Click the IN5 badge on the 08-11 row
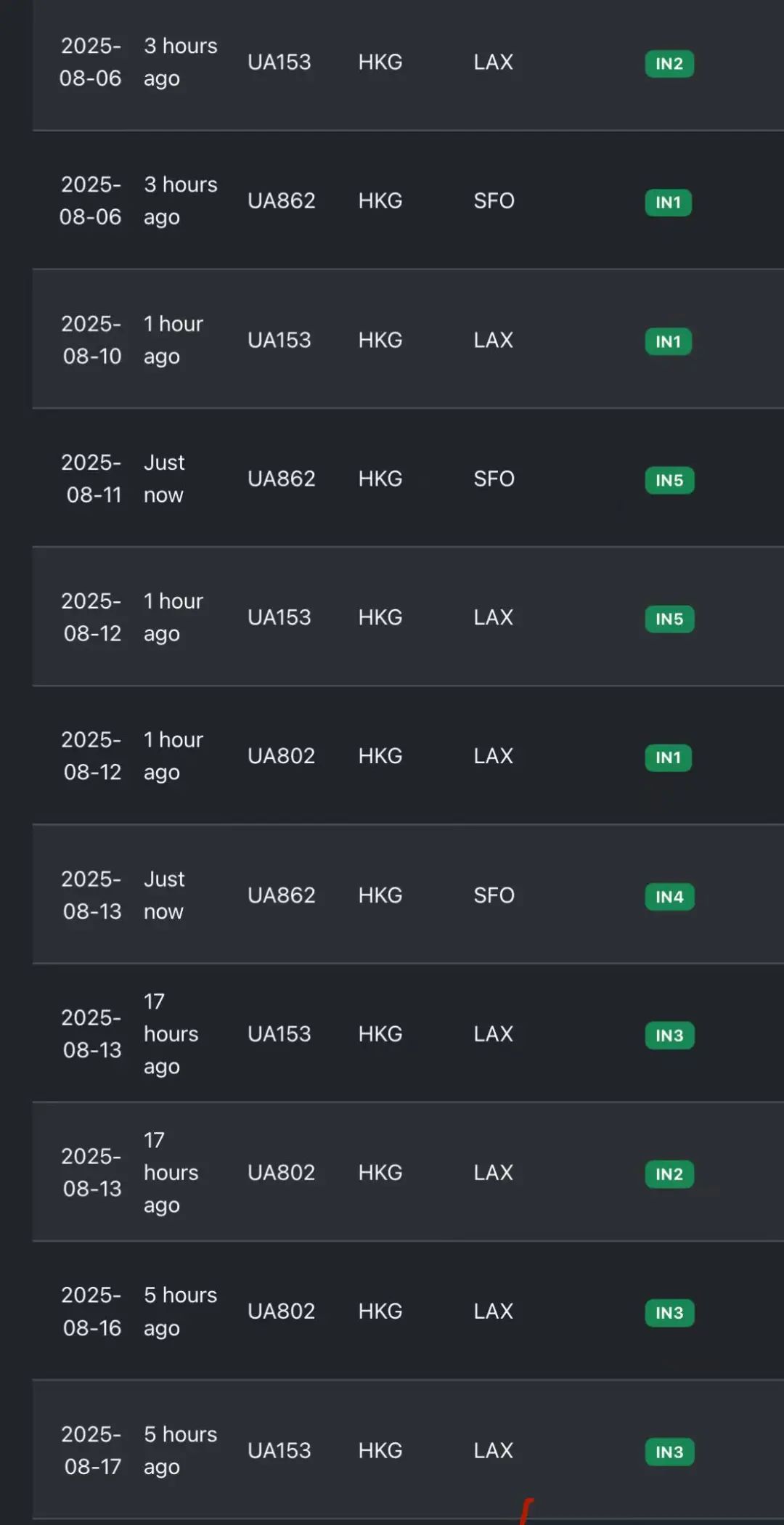This screenshot has height=1525, width=784. pyautogui.click(x=669, y=480)
